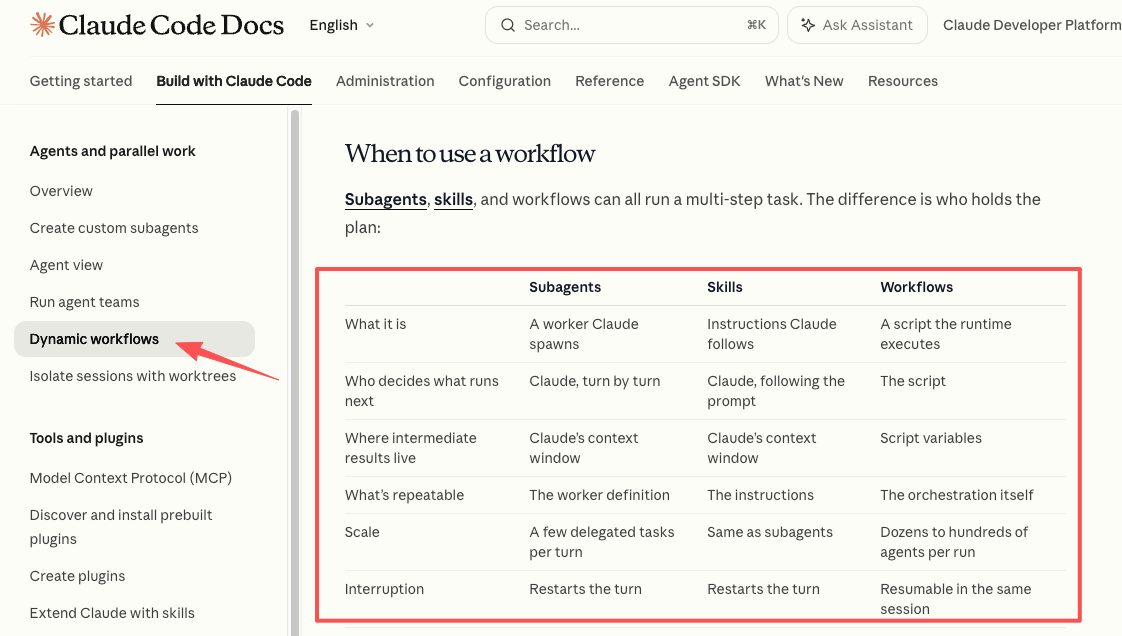Open the What's New tab
This screenshot has width=1122, height=636.
tap(804, 81)
